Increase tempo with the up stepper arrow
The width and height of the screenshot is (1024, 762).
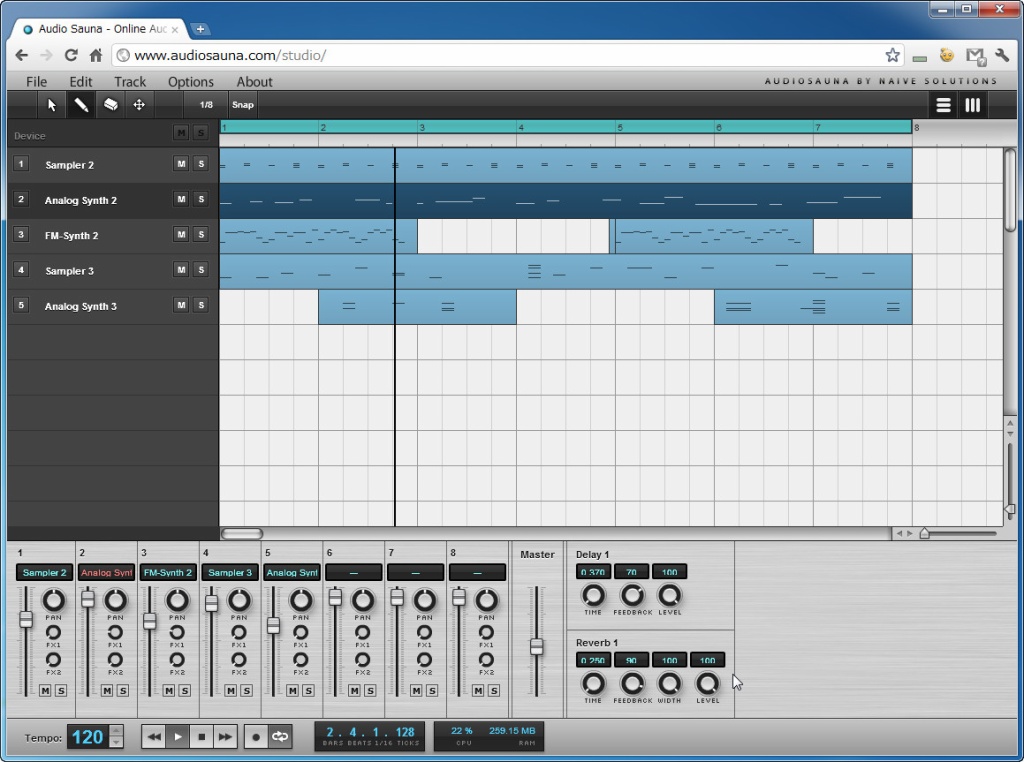[116, 731]
